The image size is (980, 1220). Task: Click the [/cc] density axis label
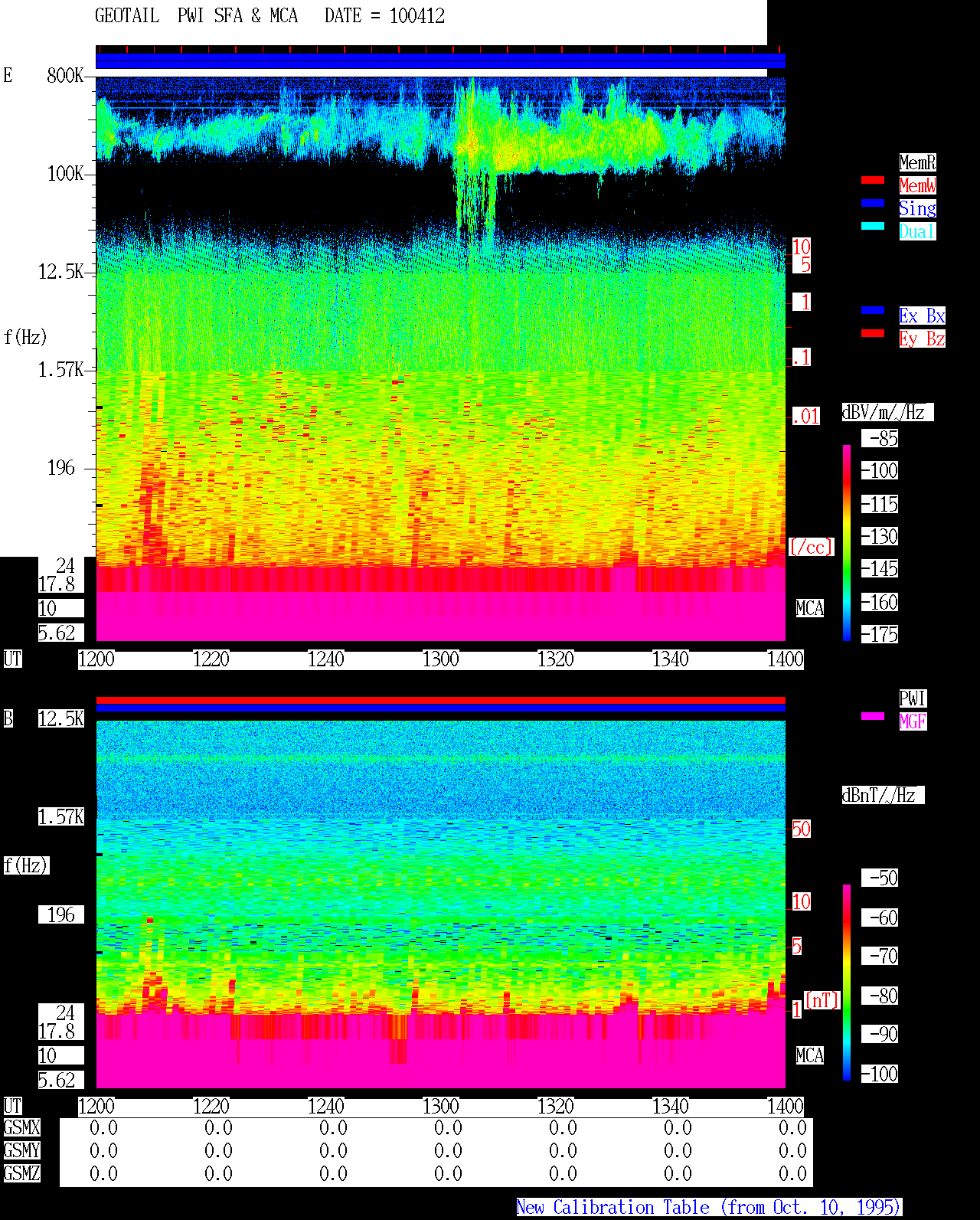click(811, 547)
